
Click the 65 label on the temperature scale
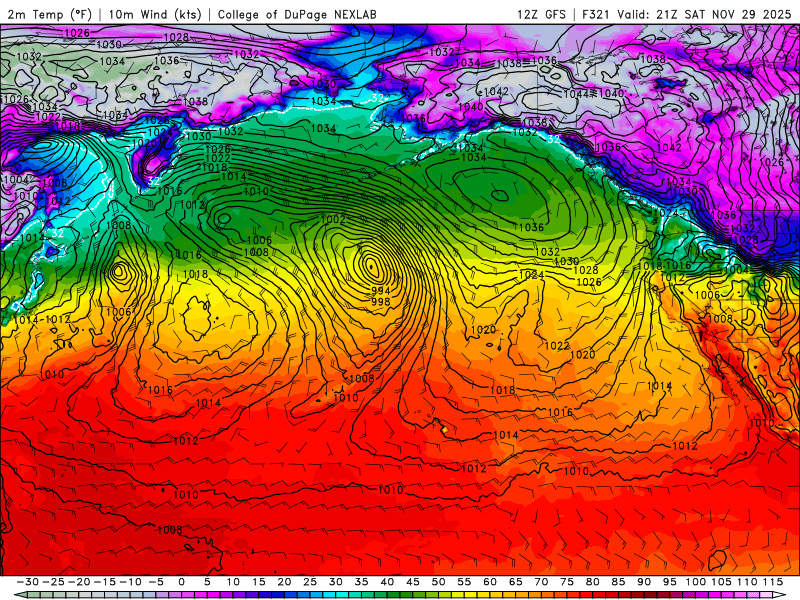515,582
